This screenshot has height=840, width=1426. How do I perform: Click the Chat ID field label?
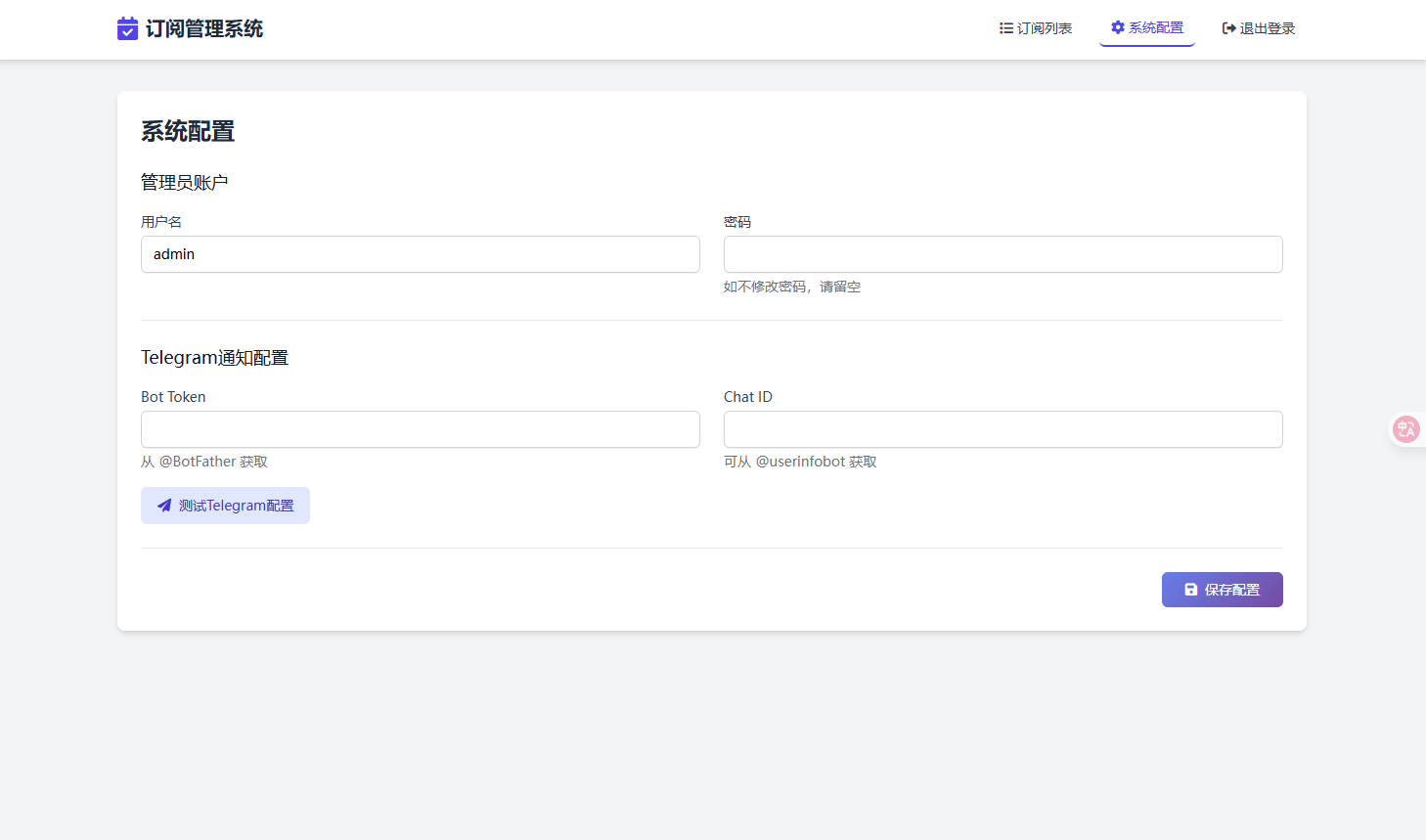point(747,397)
